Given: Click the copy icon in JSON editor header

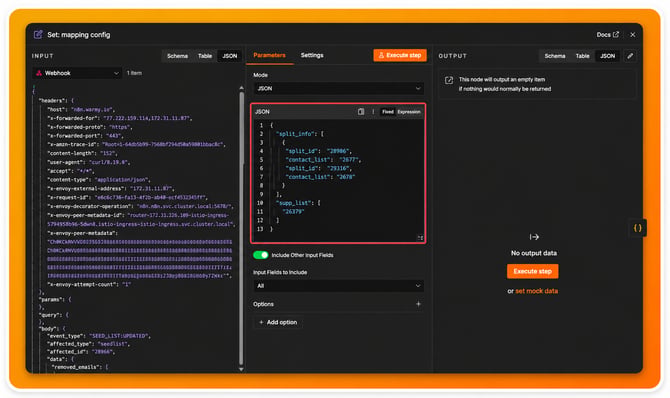Looking at the screenshot, I should (361, 112).
